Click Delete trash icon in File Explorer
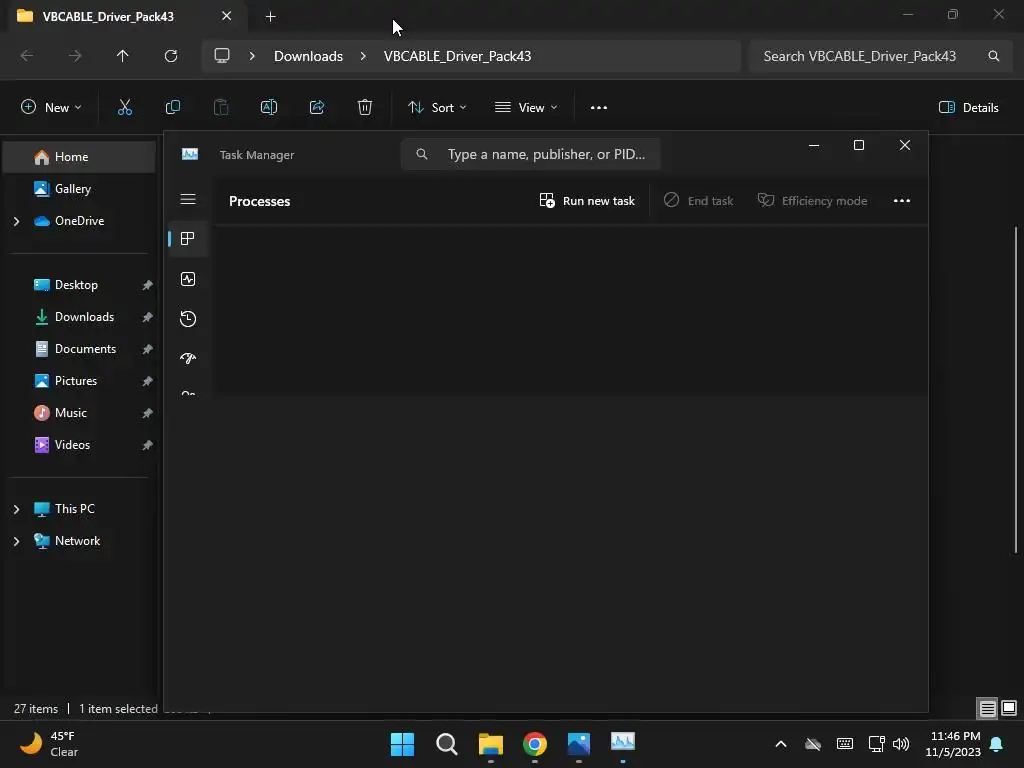 [x=365, y=108]
